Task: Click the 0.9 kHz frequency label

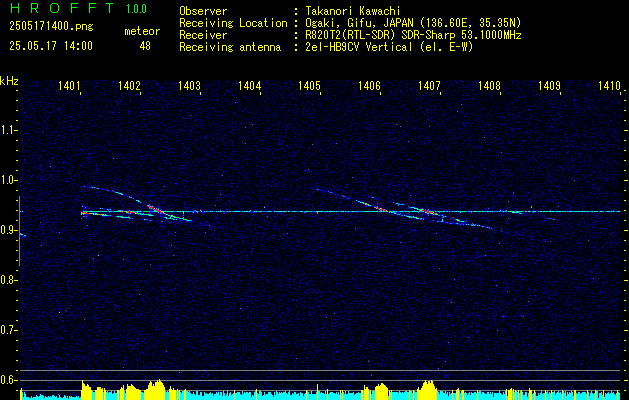Action: (x=8, y=230)
